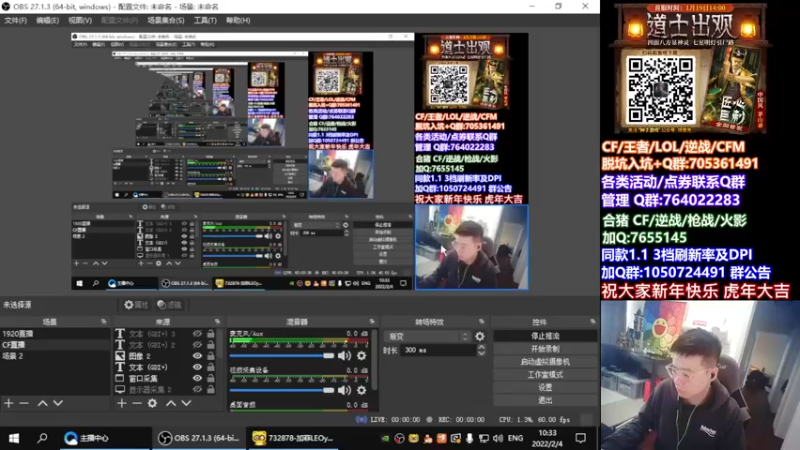Open the 帮助(H) menu
The width and height of the screenshot is (800, 450).
pos(238,20)
